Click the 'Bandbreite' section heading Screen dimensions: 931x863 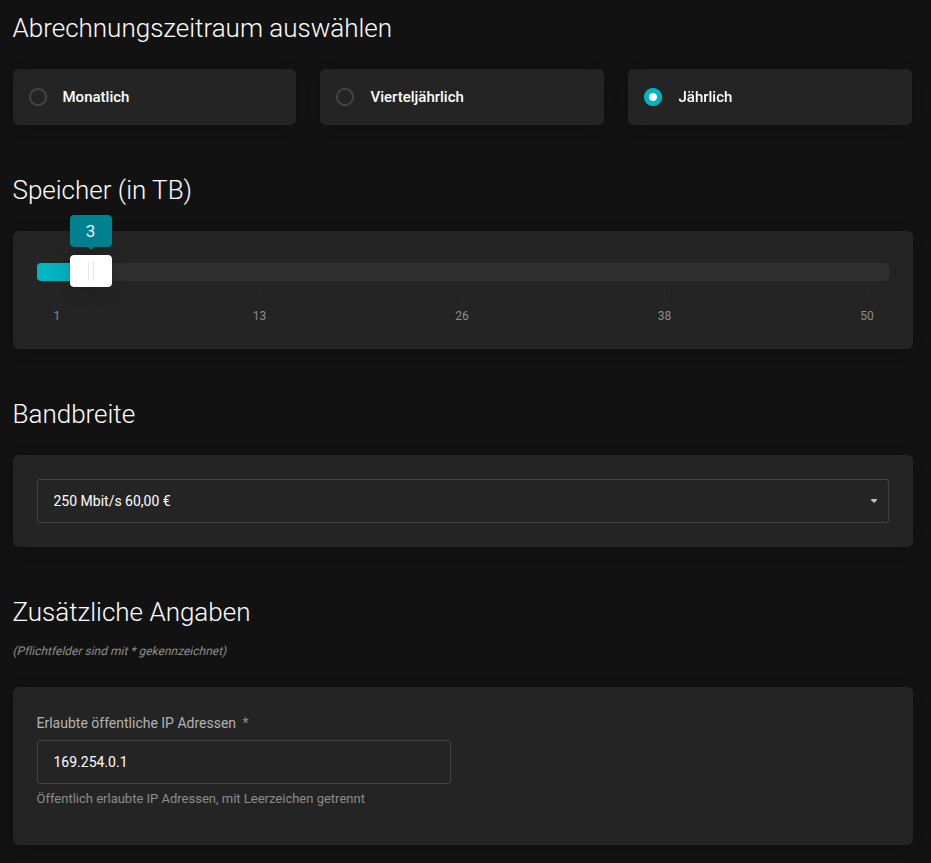click(74, 414)
